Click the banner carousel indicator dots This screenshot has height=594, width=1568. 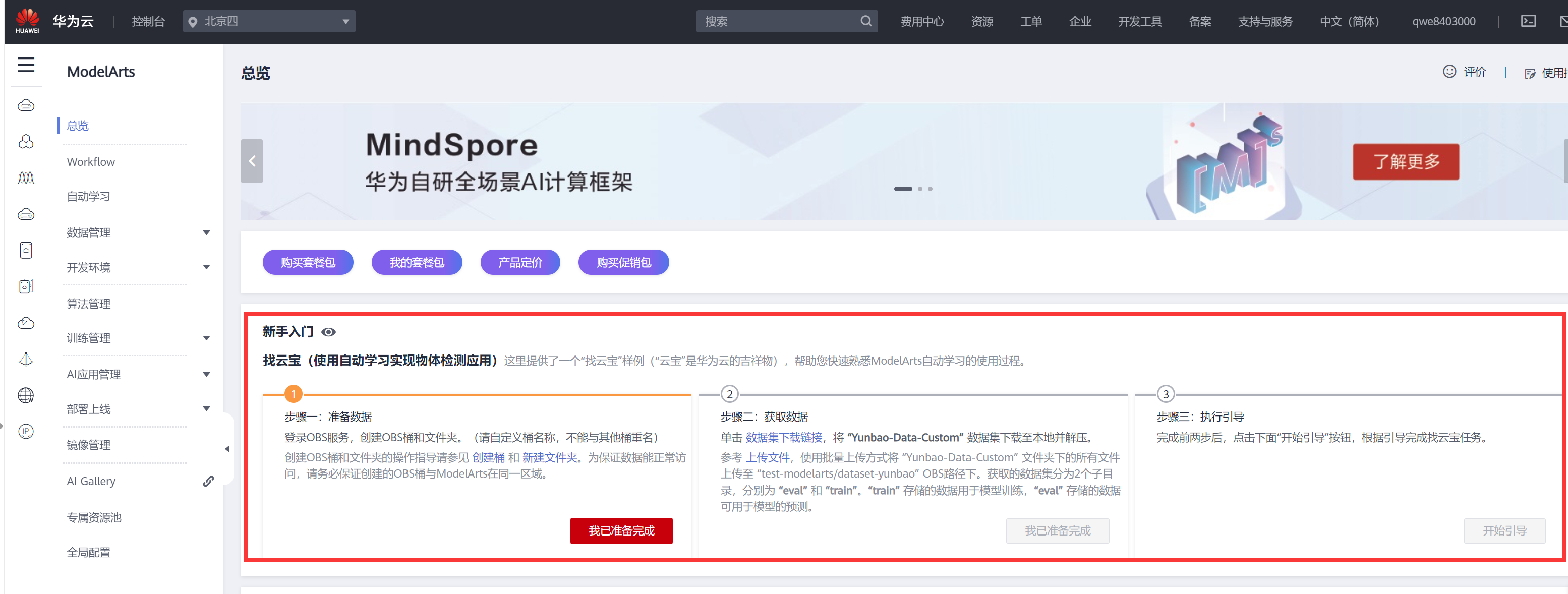click(912, 189)
